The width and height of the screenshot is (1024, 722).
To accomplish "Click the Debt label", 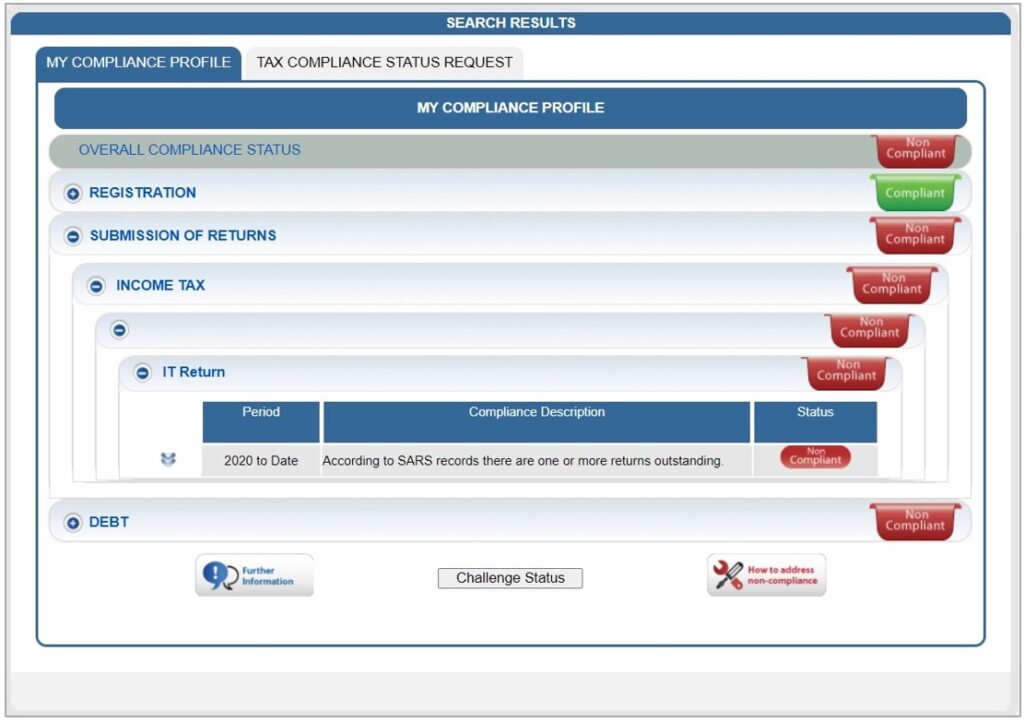I will pyautogui.click(x=108, y=522).
